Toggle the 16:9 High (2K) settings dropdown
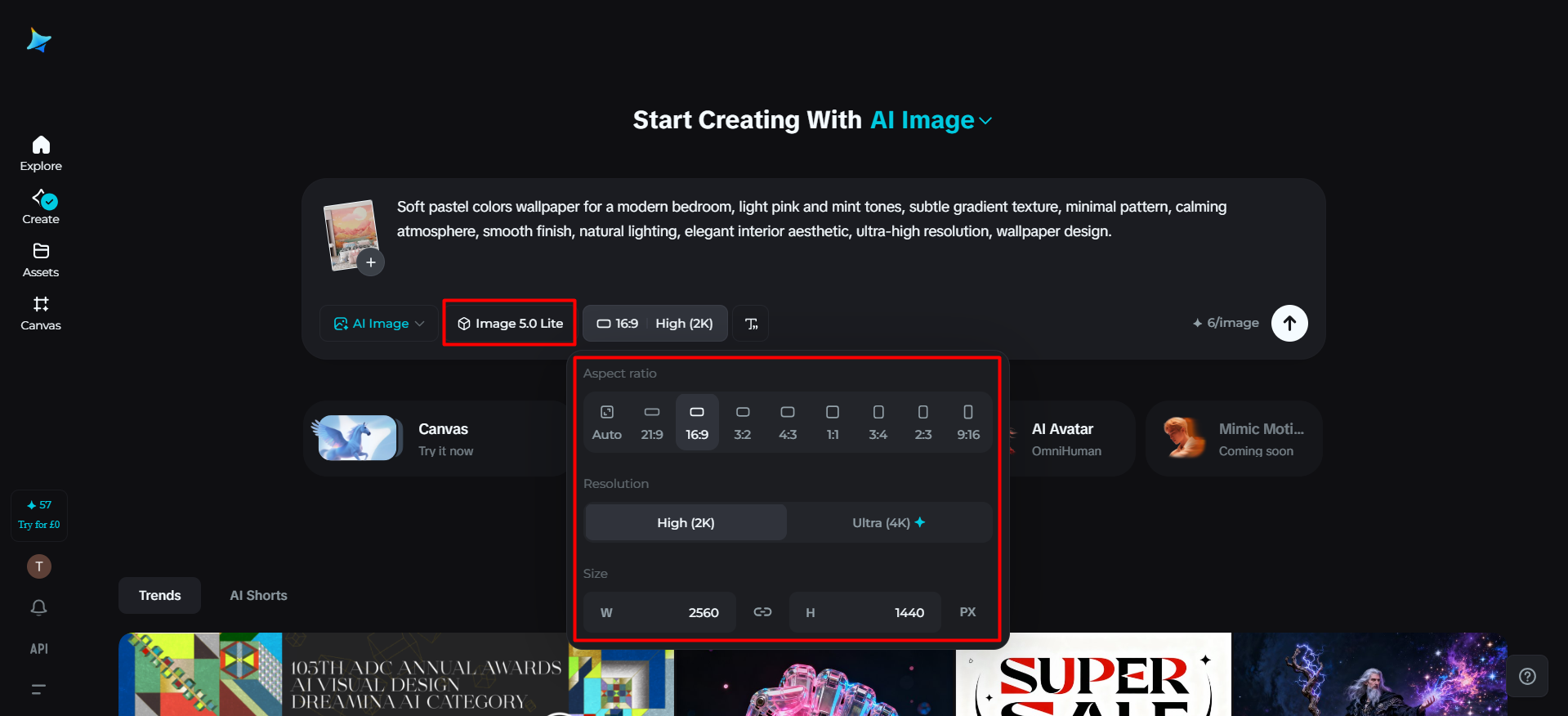This screenshot has height=716, width=1568. point(655,324)
